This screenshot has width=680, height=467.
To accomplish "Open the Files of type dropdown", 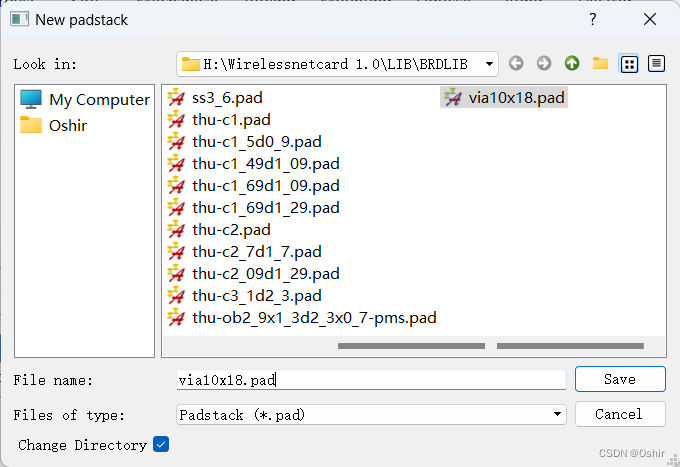I will point(558,414).
